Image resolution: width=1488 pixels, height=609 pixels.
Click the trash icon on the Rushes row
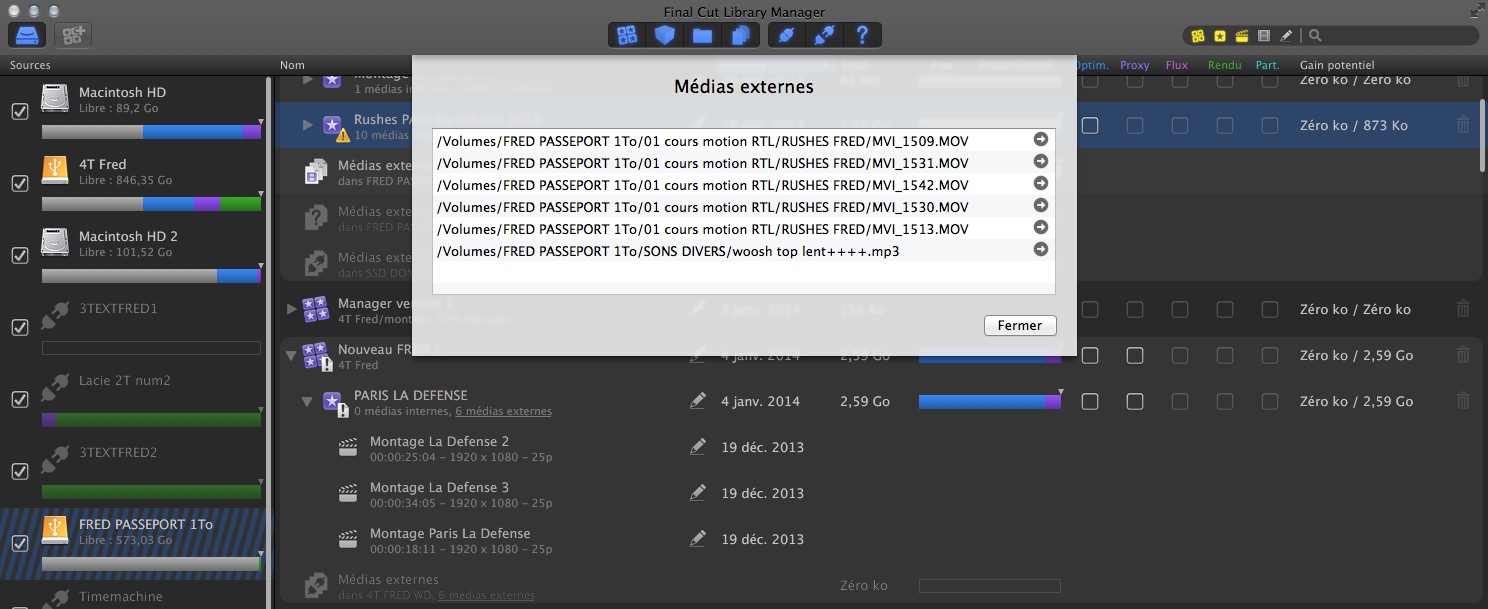pyautogui.click(x=1463, y=125)
